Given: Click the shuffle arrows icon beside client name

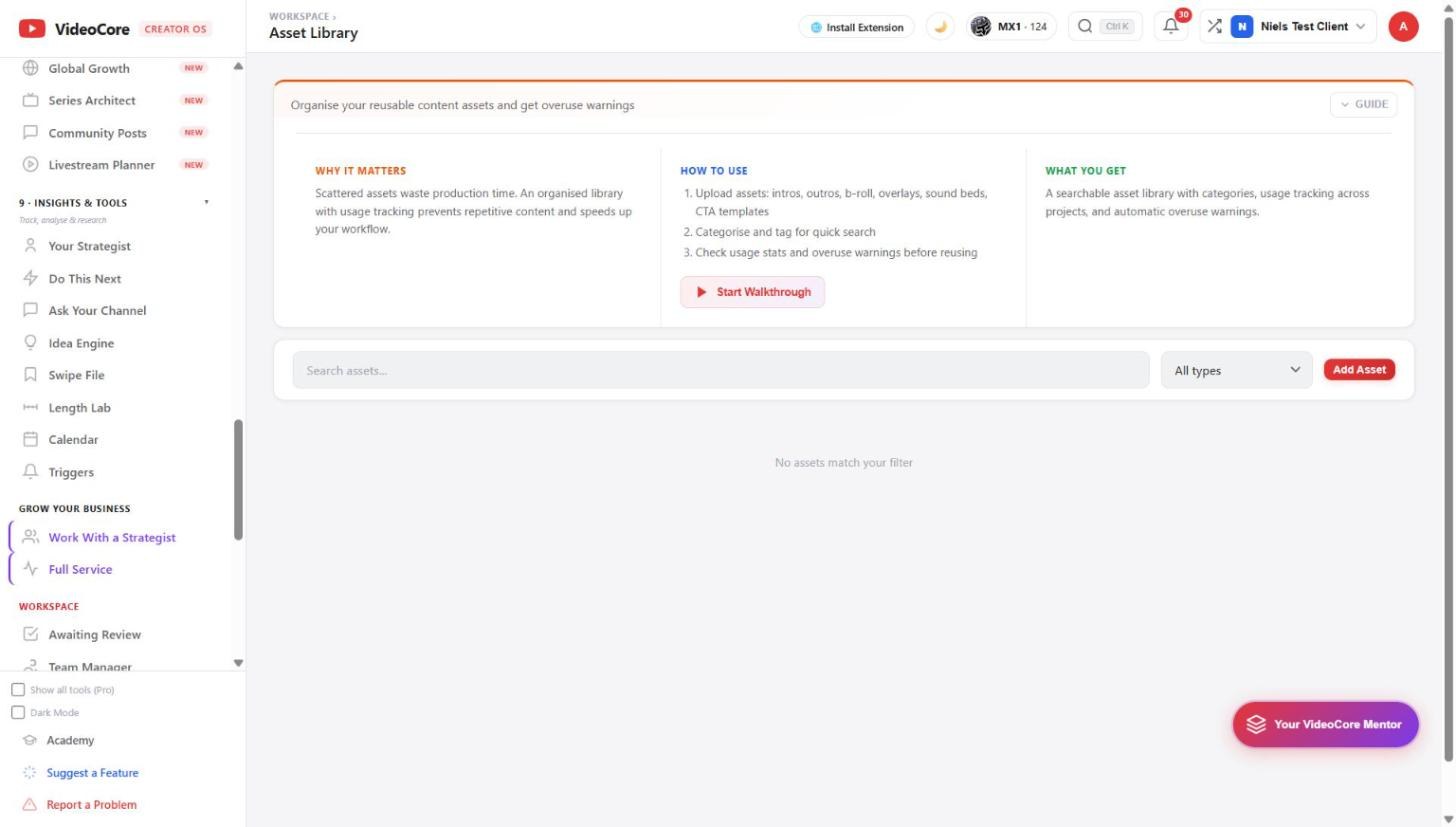Looking at the screenshot, I should point(1214,27).
